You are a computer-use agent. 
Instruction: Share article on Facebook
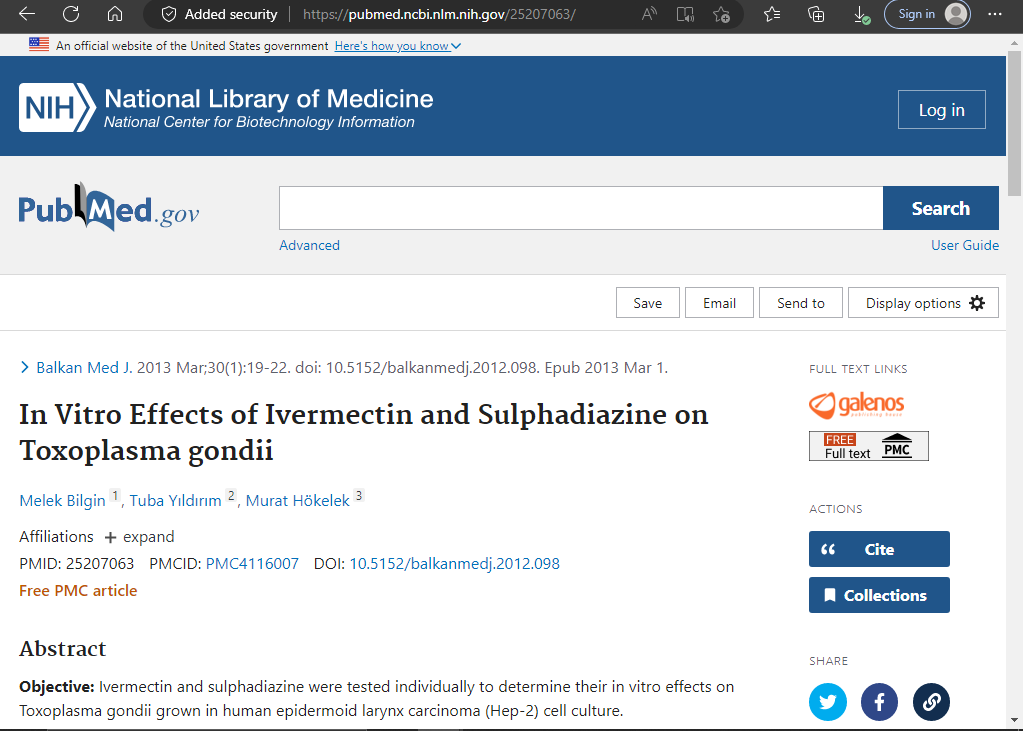click(879, 702)
